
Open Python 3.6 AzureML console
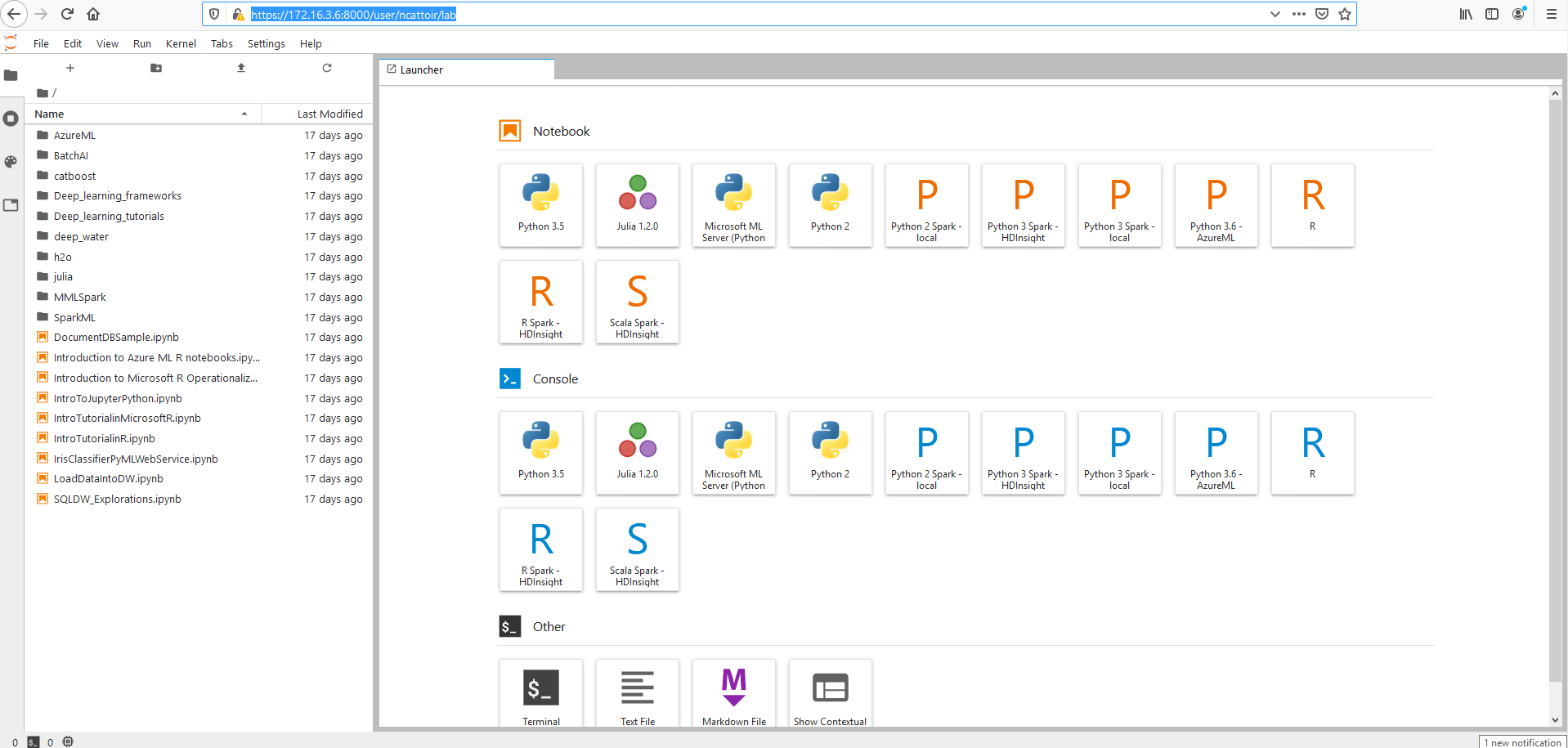(x=1216, y=453)
